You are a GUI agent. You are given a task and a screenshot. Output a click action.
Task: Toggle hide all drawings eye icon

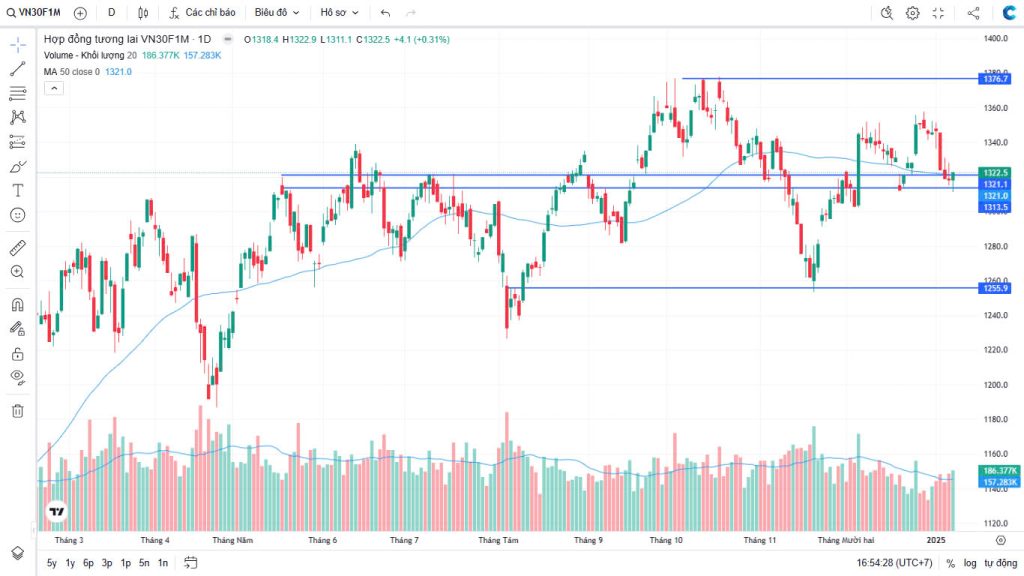pyautogui.click(x=17, y=377)
